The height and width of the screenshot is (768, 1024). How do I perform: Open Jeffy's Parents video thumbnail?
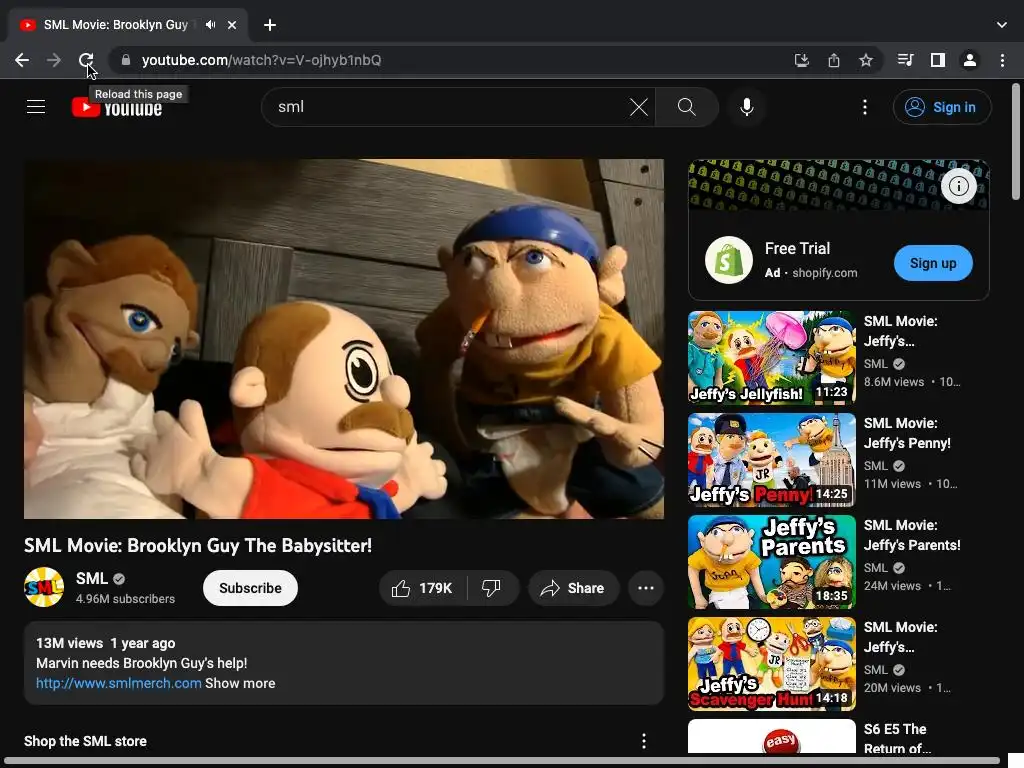(771, 562)
